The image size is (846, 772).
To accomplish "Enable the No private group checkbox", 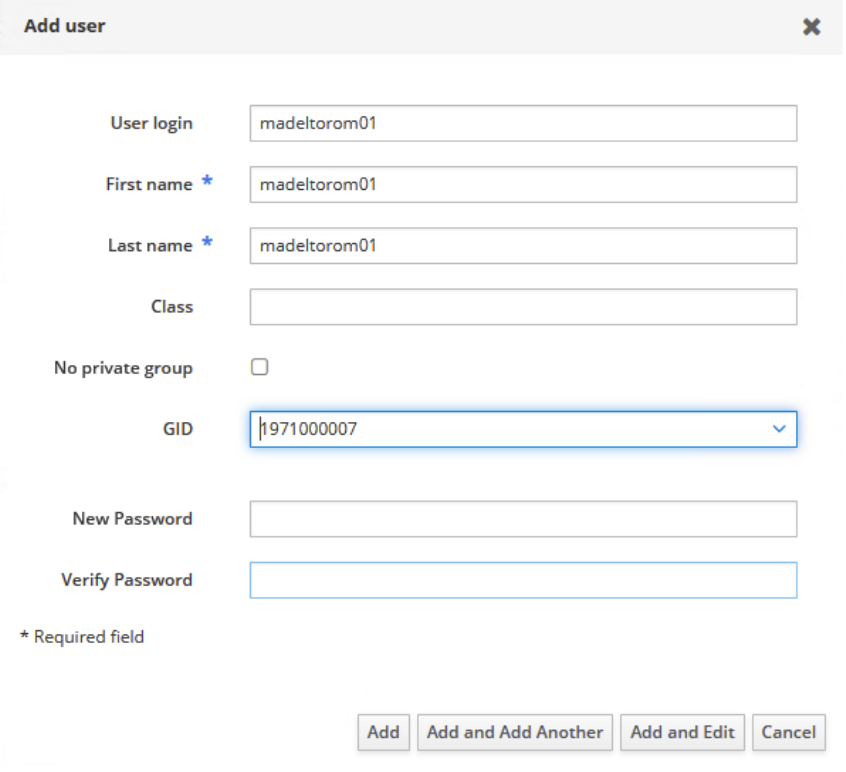I will [x=260, y=367].
